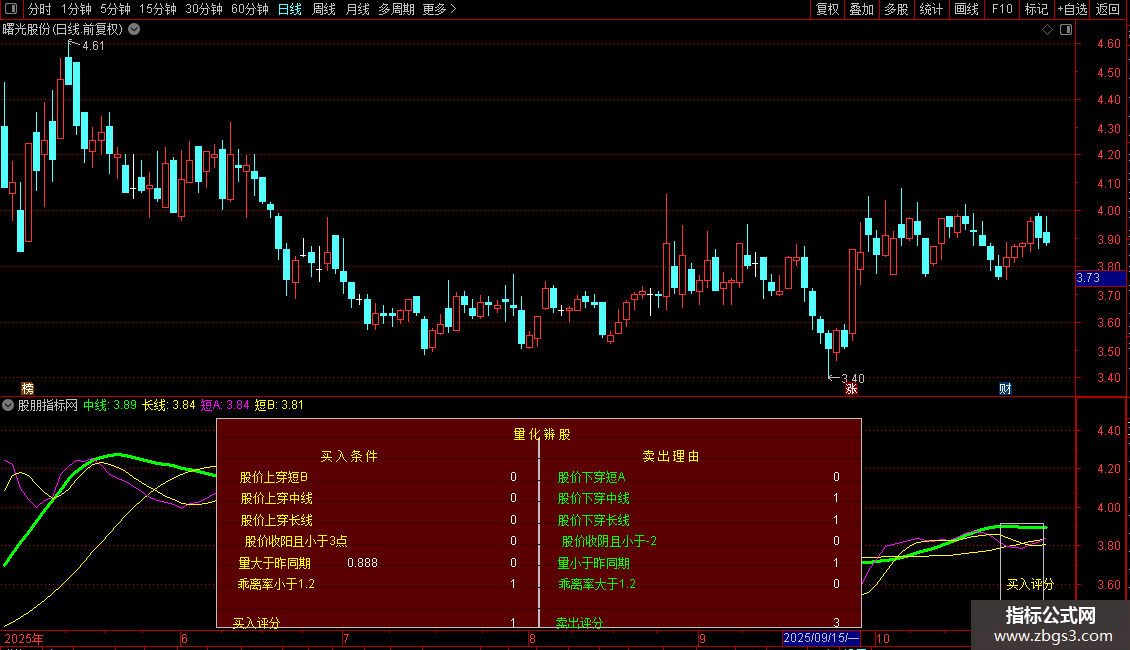Screen dimensions: 1130x650
Task: Click the panel layout icon at top left
Action: 11,9
